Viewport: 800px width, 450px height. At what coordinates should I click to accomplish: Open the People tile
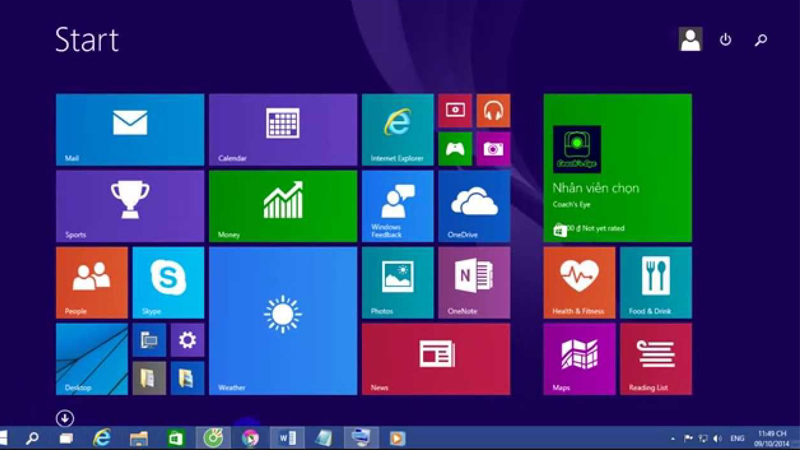tap(92, 283)
